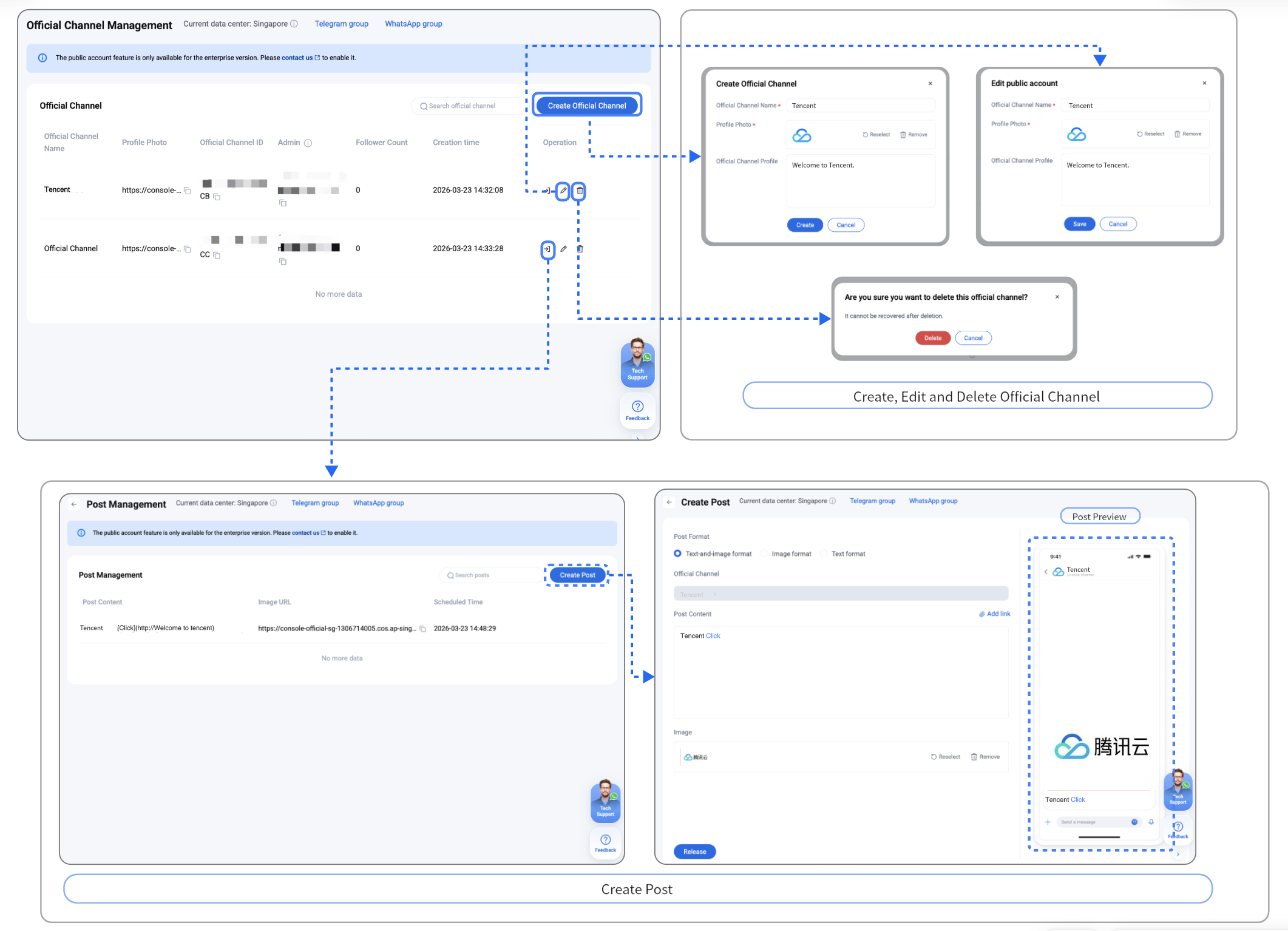This screenshot has height=931, width=1288.
Task: Copy the Tencent channel profile photo URL
Action: pos(188,191)
